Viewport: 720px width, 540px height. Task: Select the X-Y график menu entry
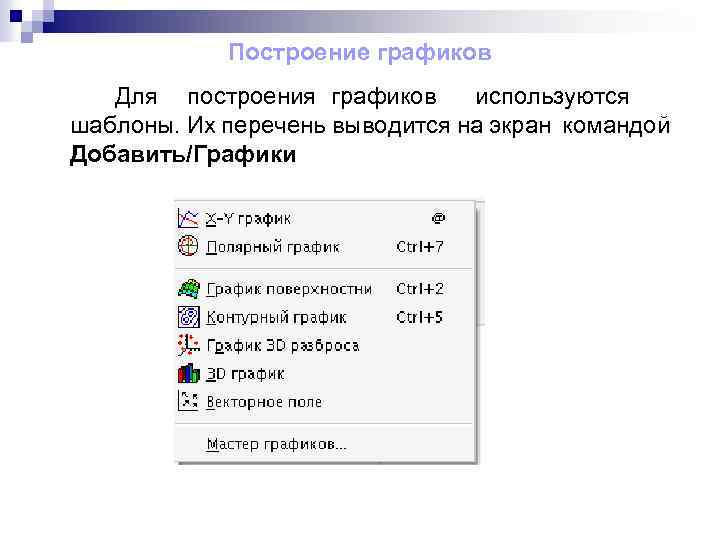(324, 219)
